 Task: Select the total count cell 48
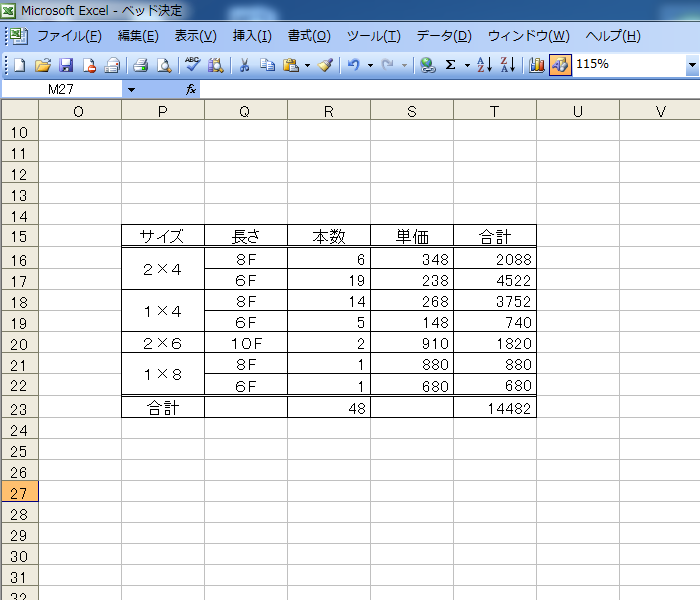(329, 408)
